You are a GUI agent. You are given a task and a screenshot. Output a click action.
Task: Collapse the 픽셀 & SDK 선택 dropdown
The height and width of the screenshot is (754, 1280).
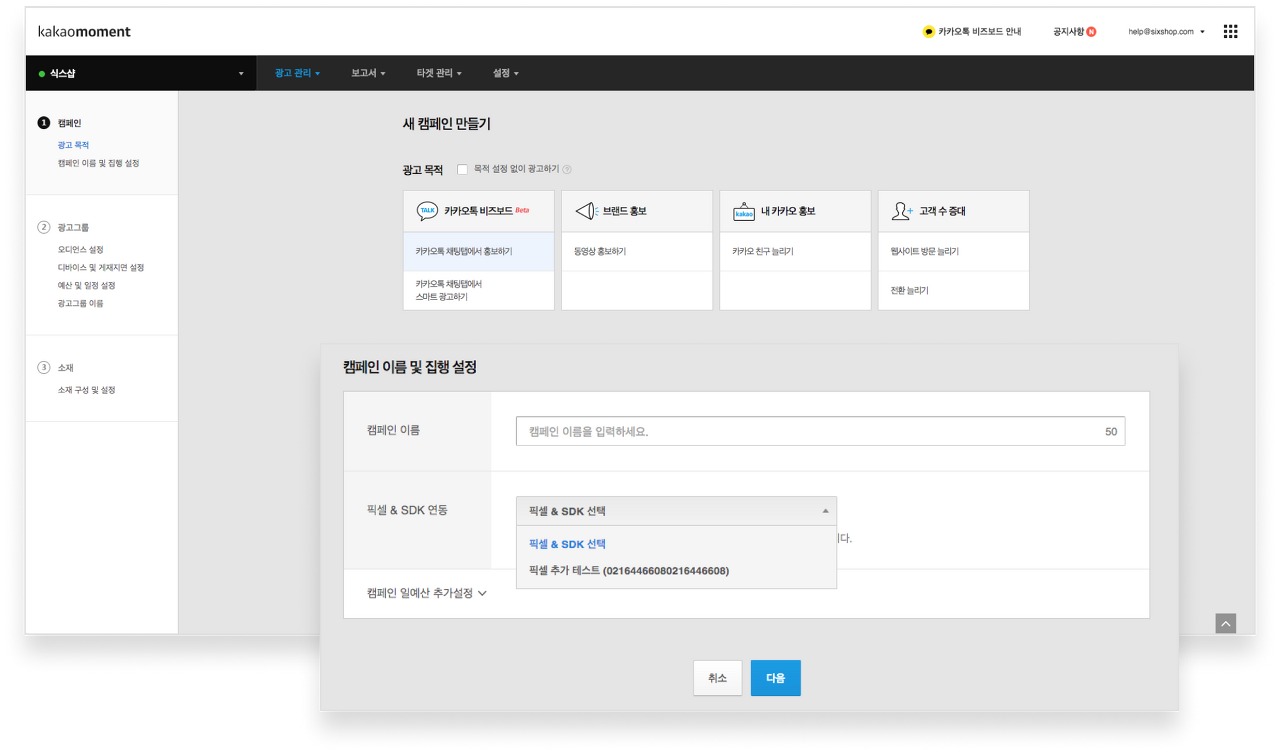point(676,511)
